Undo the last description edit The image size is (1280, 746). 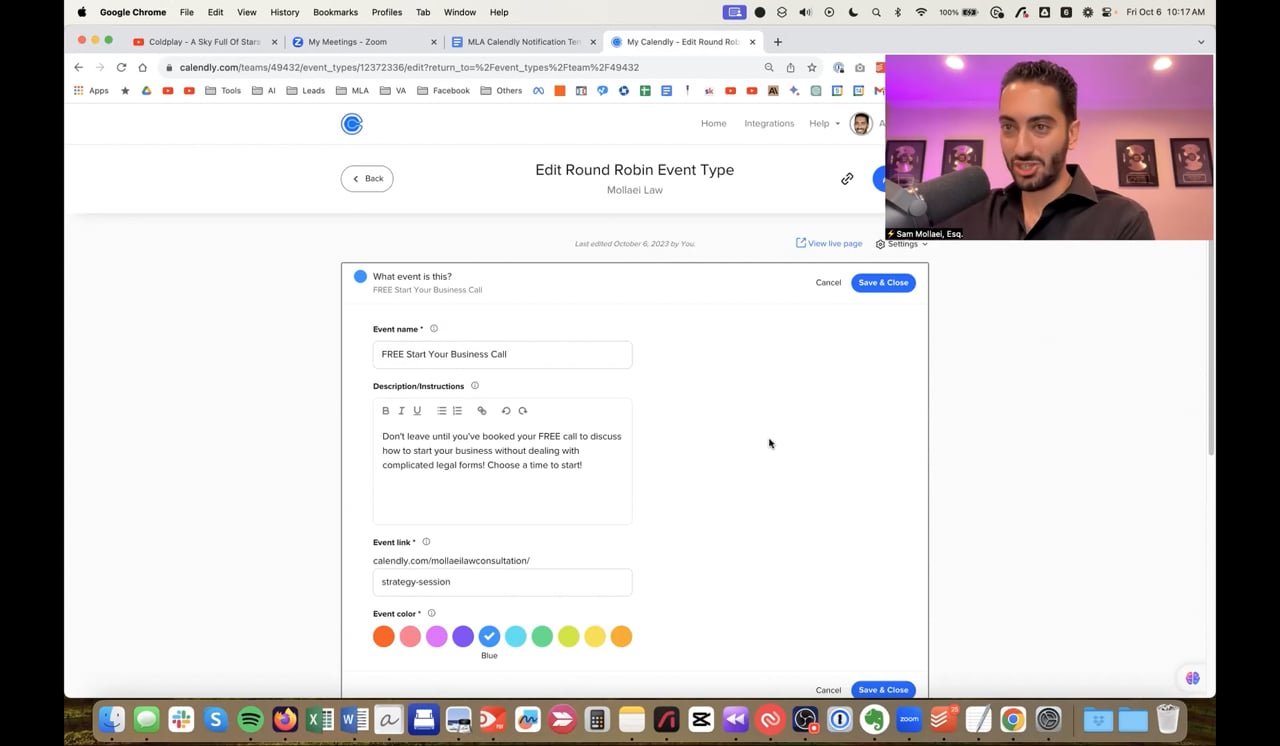point(506,411)
